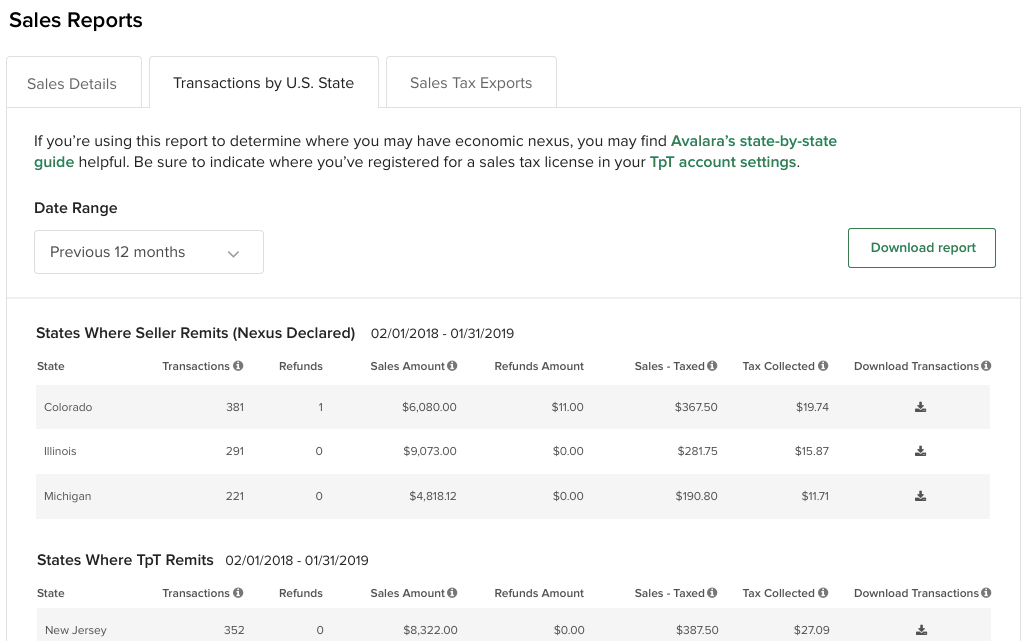
Task: Download Illinois transactions via download icon
Action: [x=920, y=452]
